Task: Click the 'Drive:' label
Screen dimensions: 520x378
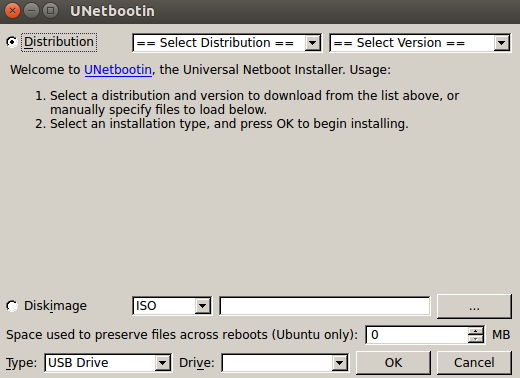Action: [197, 363]
